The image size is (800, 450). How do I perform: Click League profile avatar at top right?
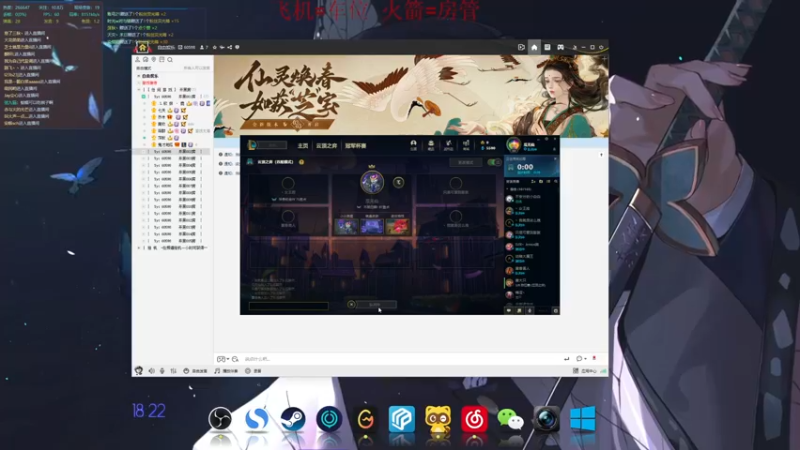click(514, 145)
